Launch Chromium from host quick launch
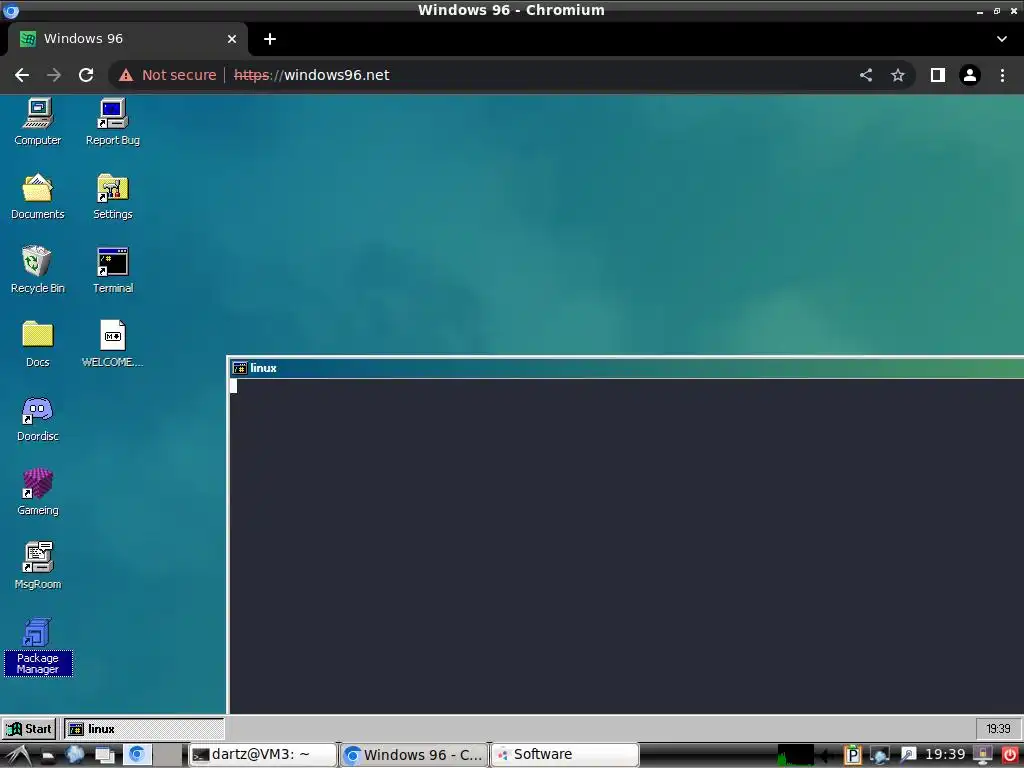 coord(136,755)
